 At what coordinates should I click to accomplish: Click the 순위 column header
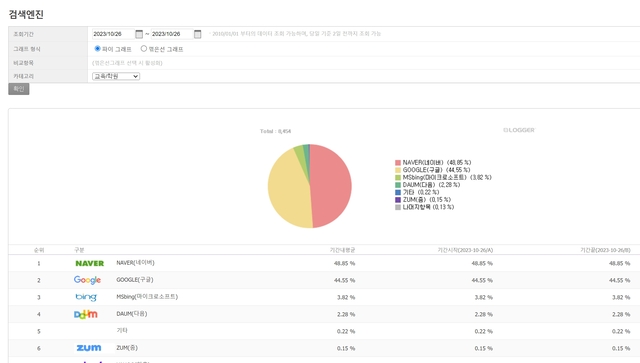click(x=39, y=250)
